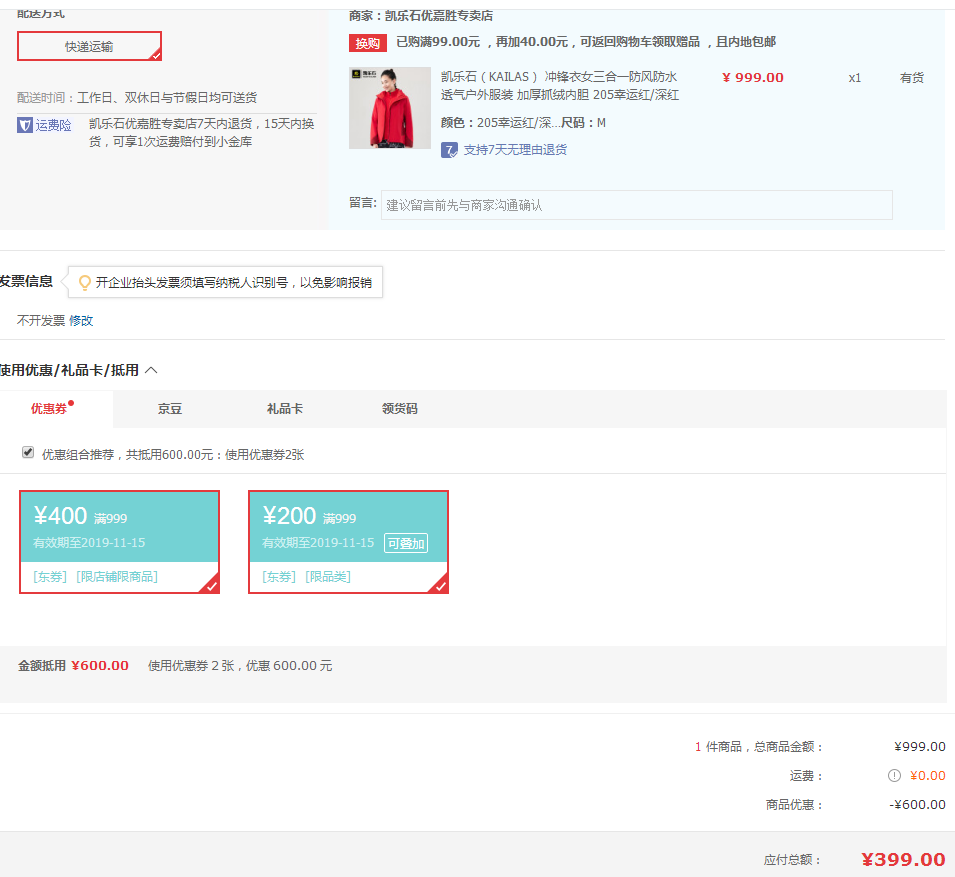Click the shipping fee info icon

pos(894,776)
